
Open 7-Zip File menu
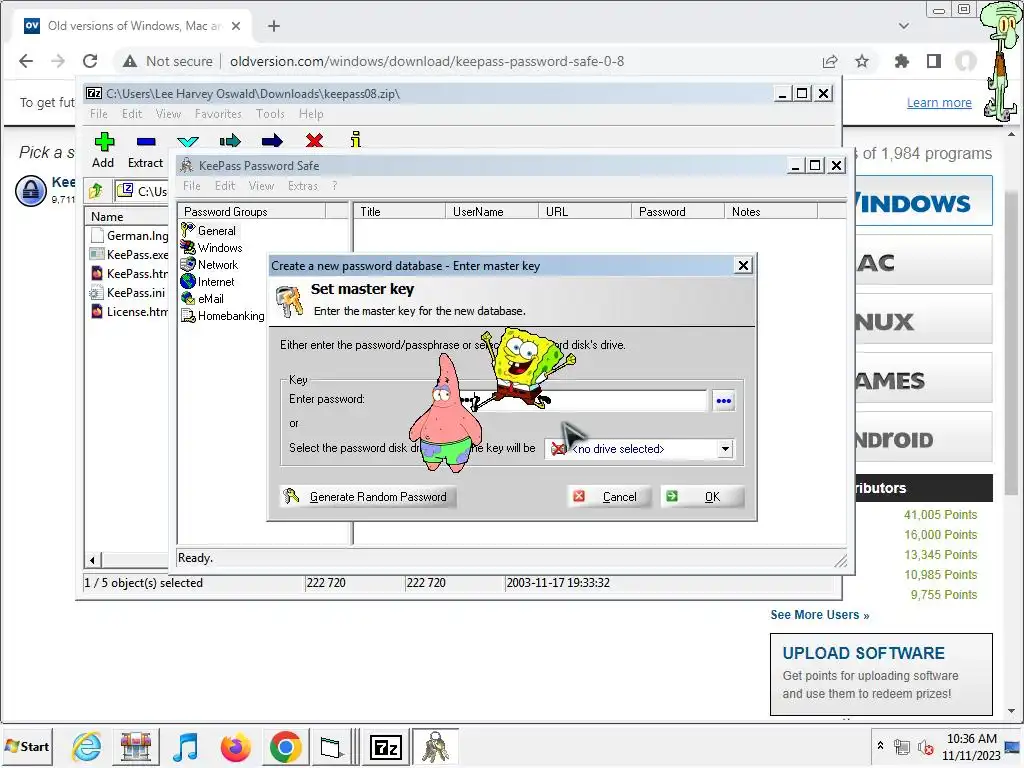(99, 114)
